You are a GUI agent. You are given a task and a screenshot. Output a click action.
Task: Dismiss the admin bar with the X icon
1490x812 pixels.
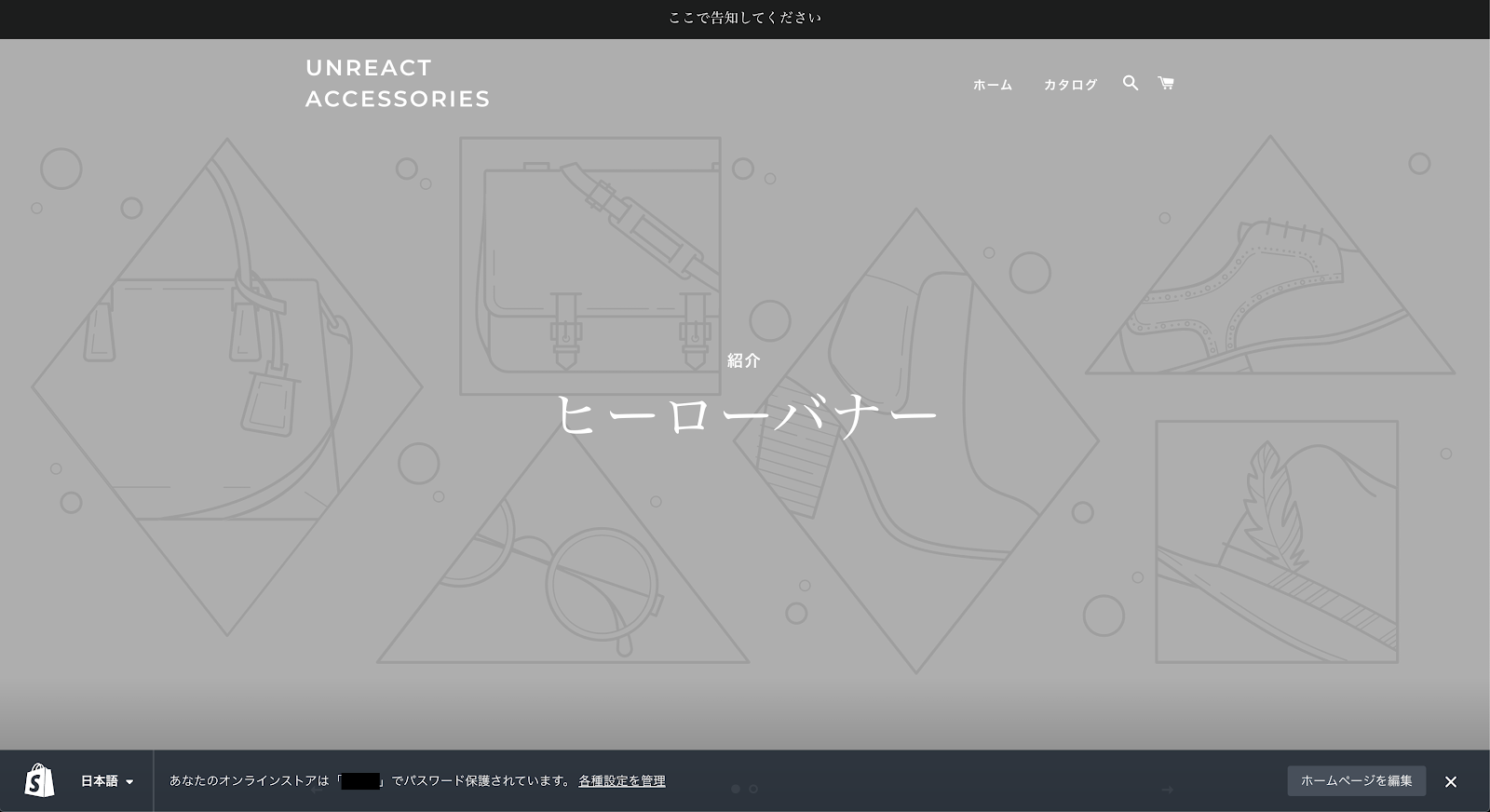(1450, 781)
